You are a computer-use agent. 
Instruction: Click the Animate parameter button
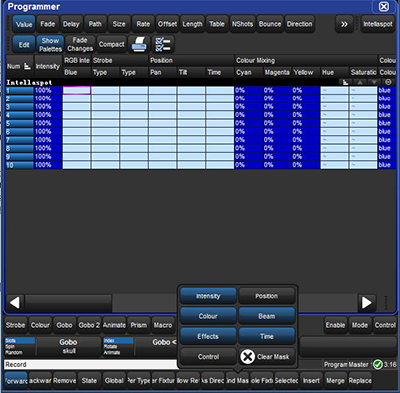tap(114, 325)
